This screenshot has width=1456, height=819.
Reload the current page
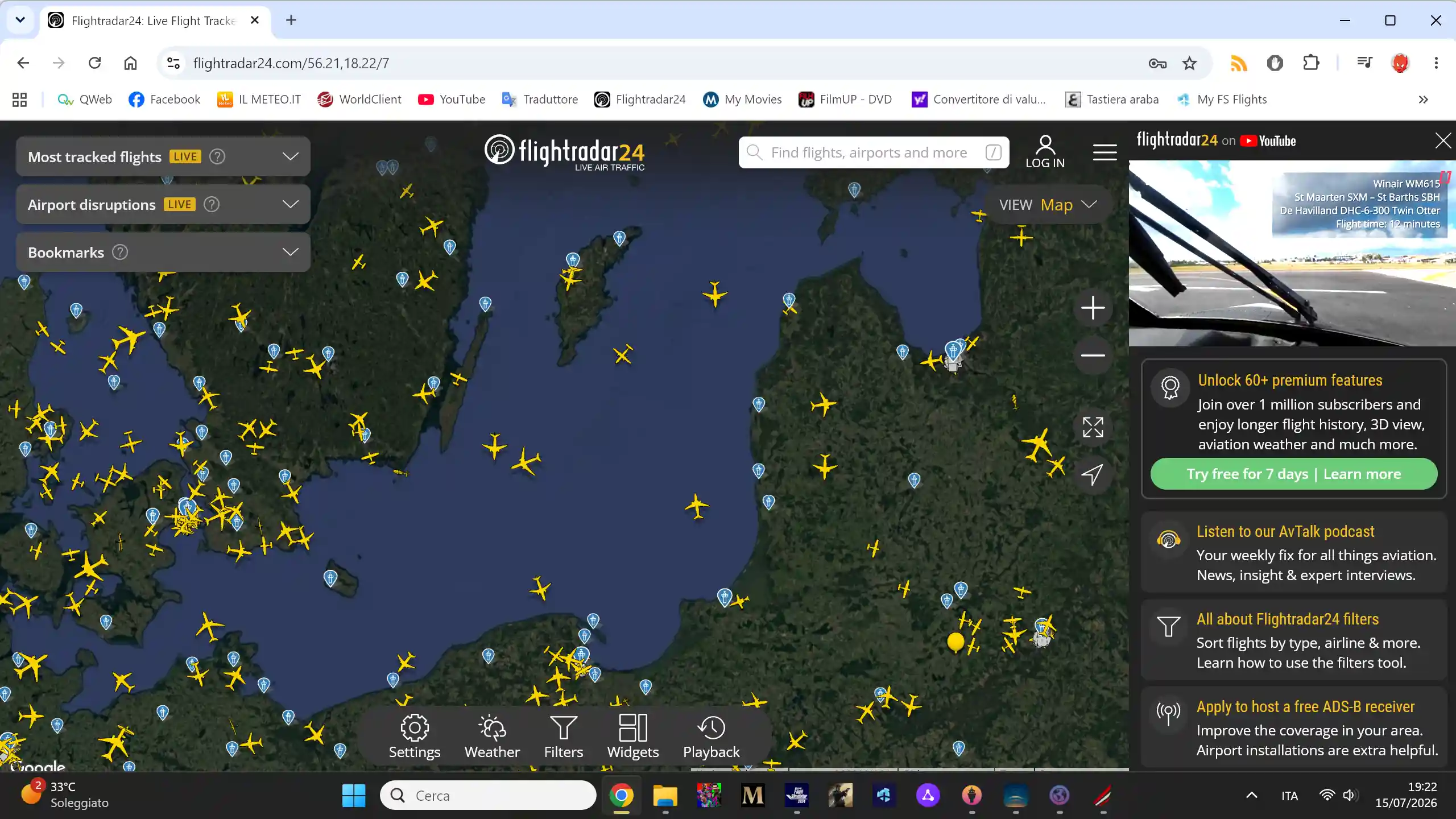[94, 63]
